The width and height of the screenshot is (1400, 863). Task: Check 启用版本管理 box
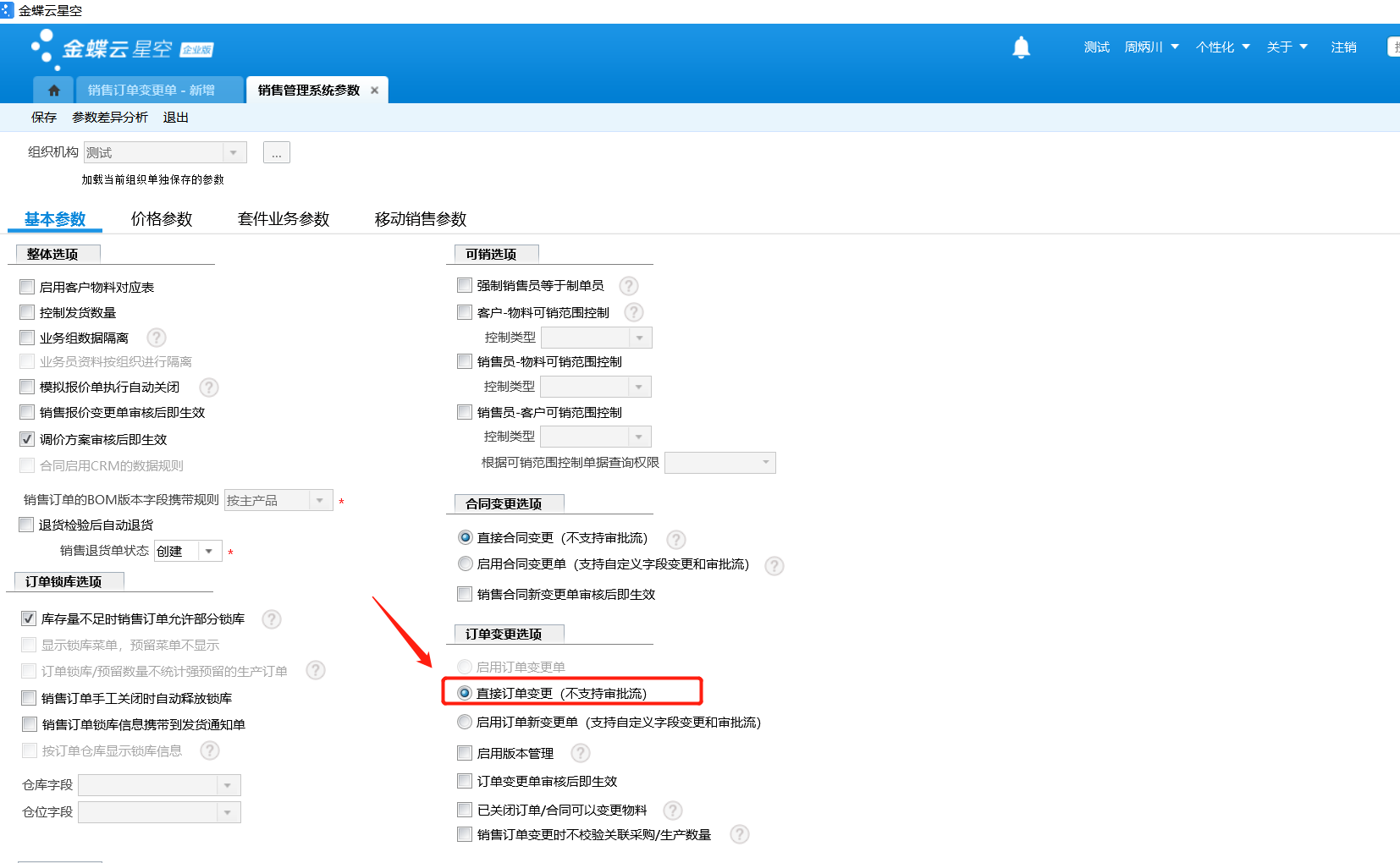tap(465, 753)
